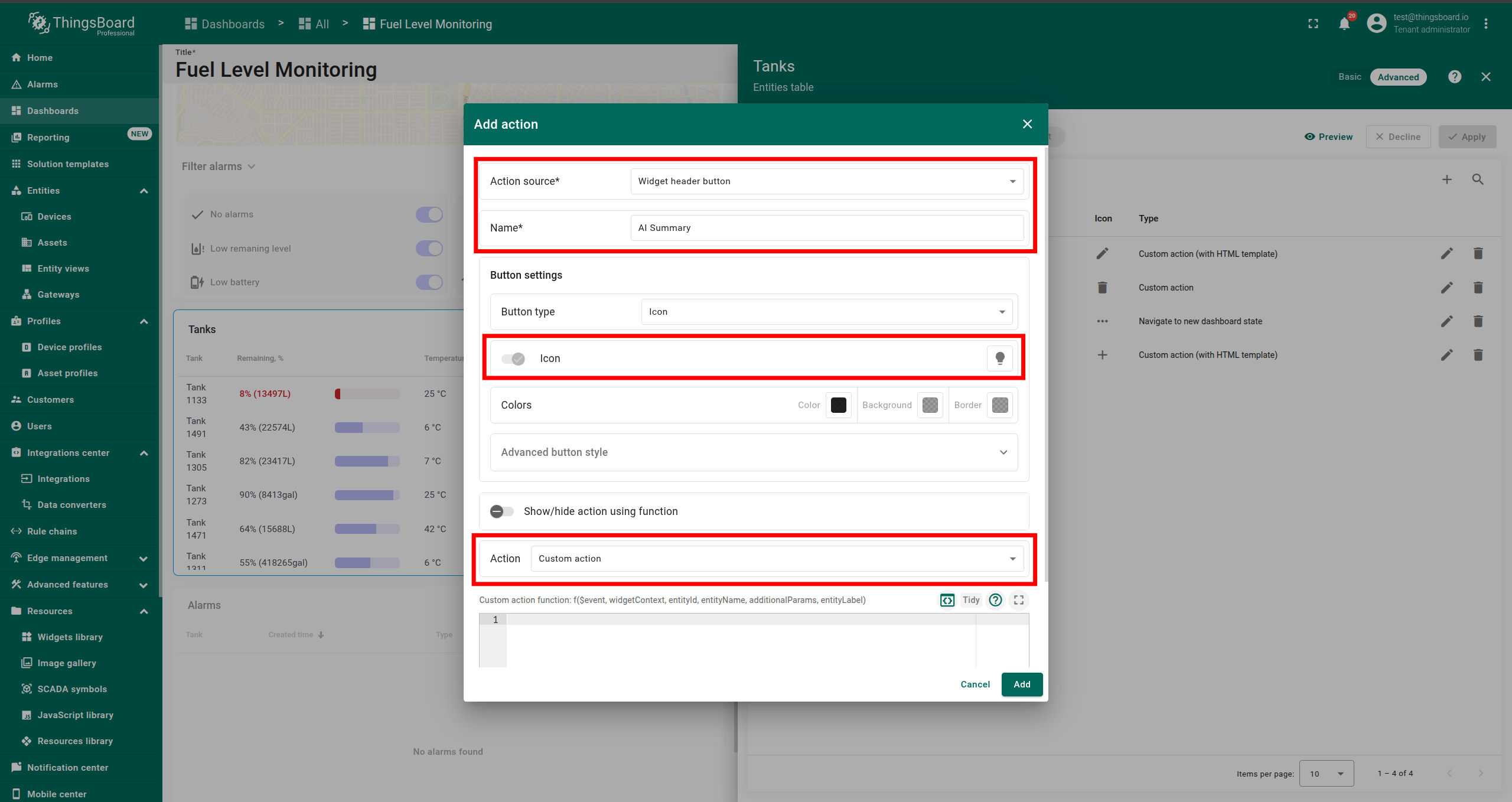Open Rule chains in sidebar

coord(52,532)
